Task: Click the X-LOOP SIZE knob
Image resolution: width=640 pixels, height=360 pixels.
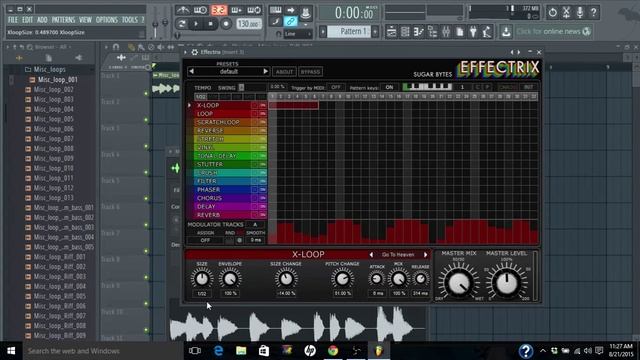Action: pyautogui.click(x=202, y=279)
